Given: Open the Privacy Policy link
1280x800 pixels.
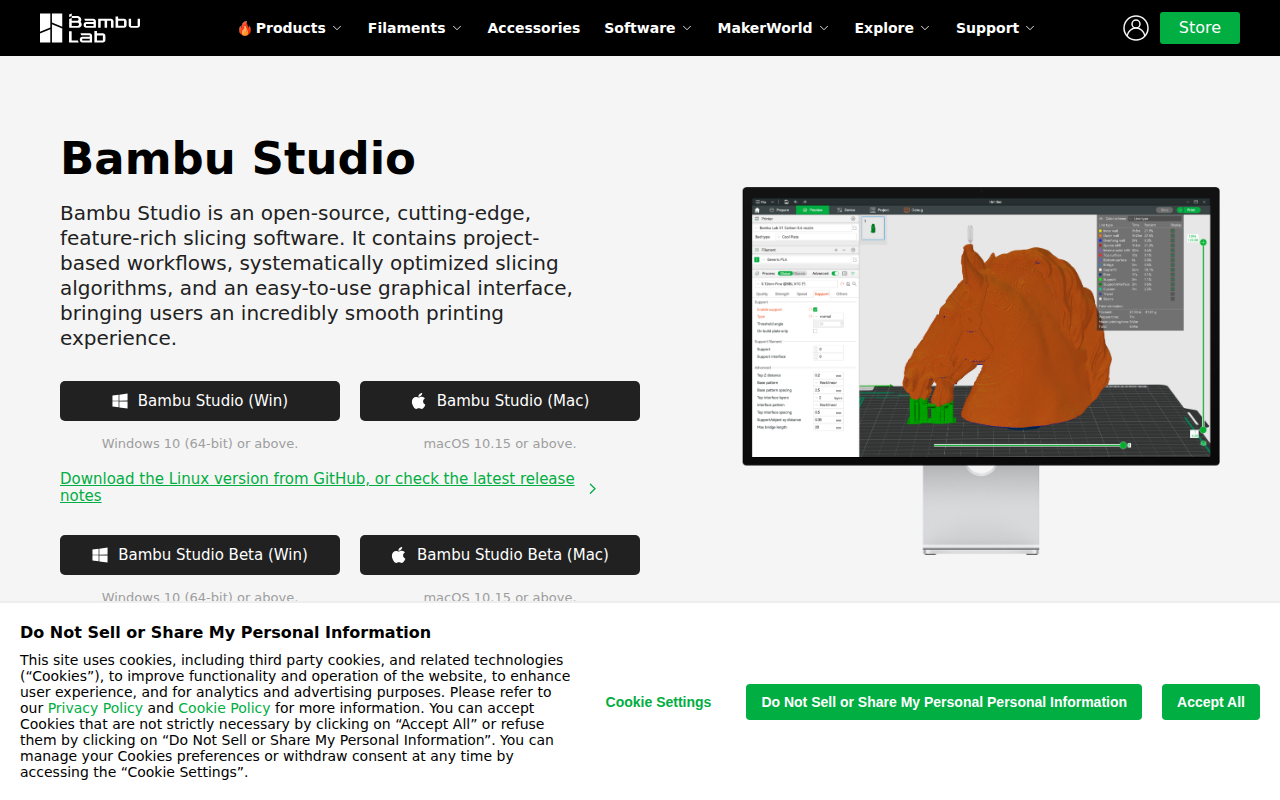Looking at the screenshot, I should pyautogui.click(x=95, y=708).
